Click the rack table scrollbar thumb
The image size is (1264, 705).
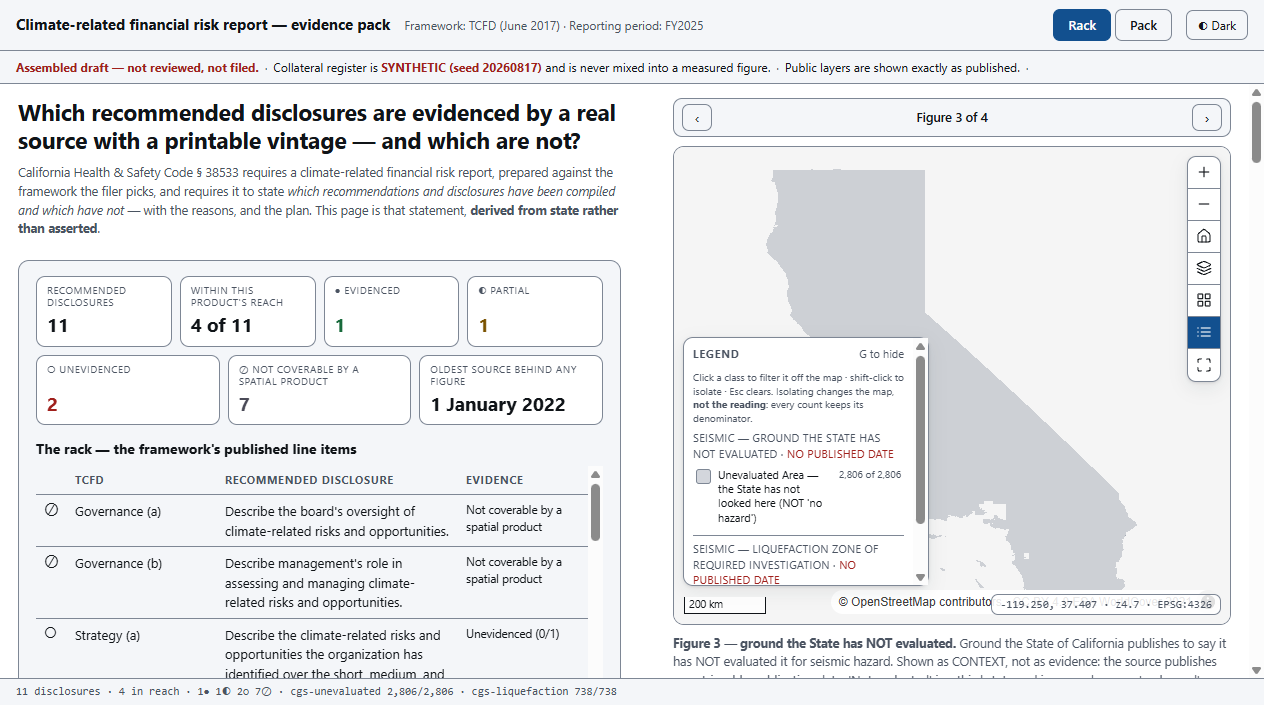[596, 512]
